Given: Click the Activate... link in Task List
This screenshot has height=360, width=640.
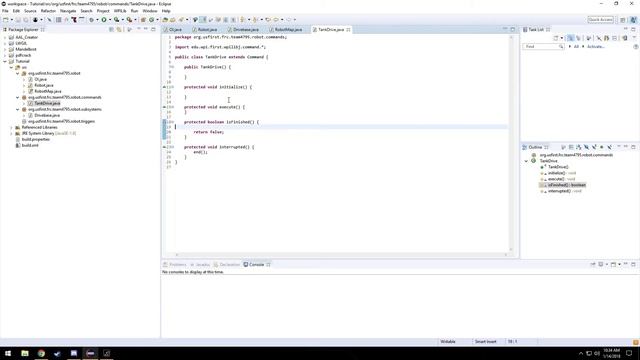Looking at the screenshot, I should pos(596,47).
